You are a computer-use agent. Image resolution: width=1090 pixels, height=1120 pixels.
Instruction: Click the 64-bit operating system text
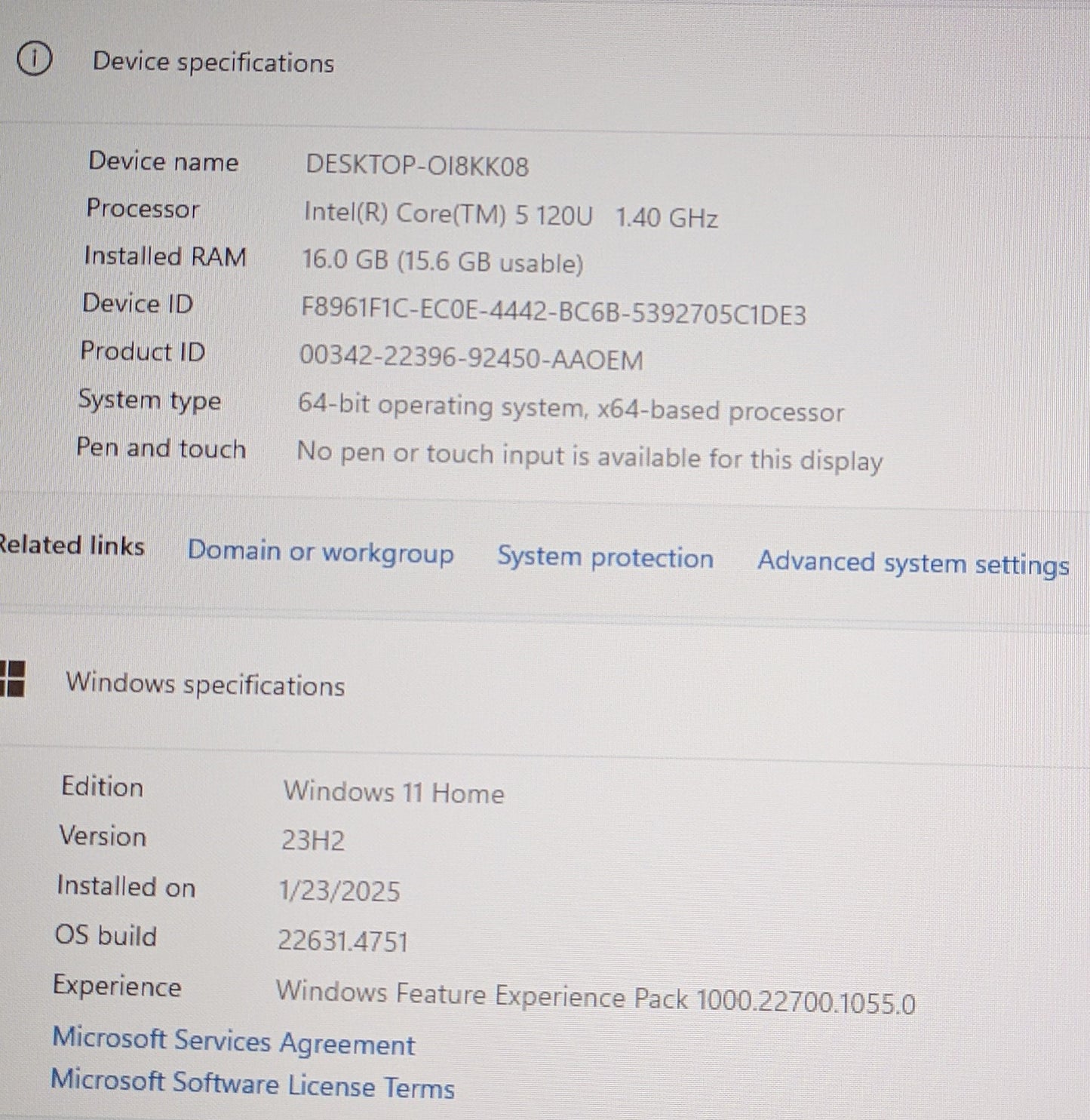click(x=570, y=408)
